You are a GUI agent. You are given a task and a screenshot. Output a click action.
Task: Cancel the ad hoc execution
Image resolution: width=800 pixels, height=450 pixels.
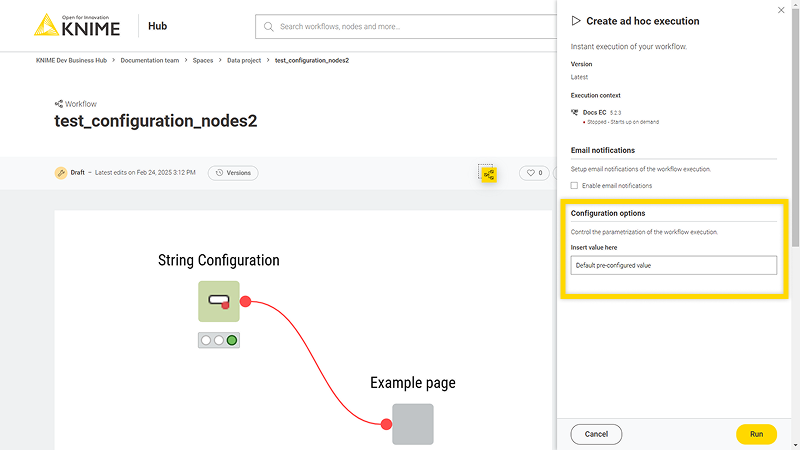click(596, 434)
